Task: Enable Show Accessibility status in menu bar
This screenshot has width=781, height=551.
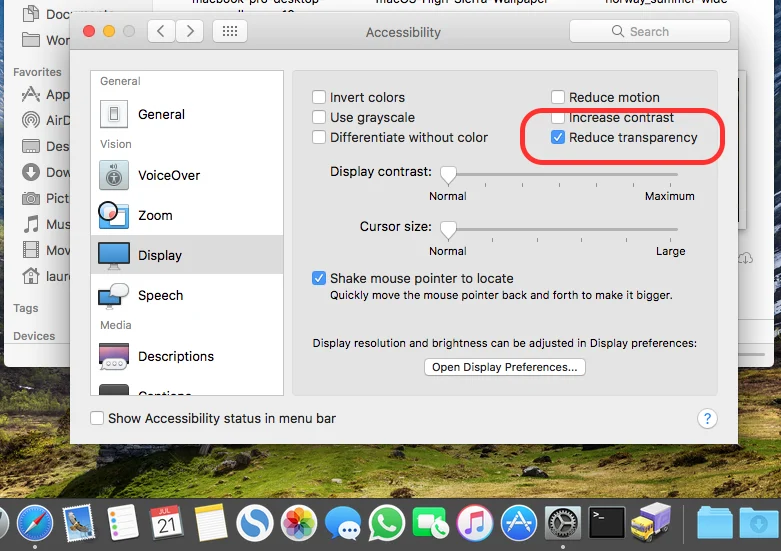Action: [97, 418]
